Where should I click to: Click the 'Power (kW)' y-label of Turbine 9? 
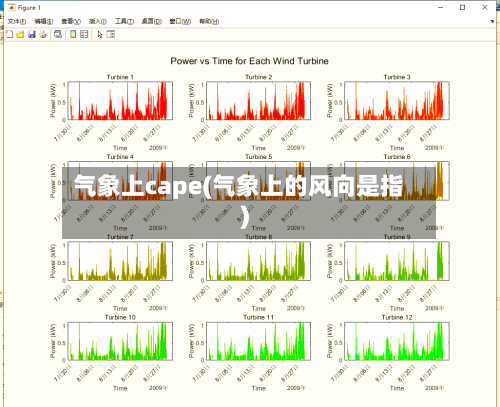[330, 261]
